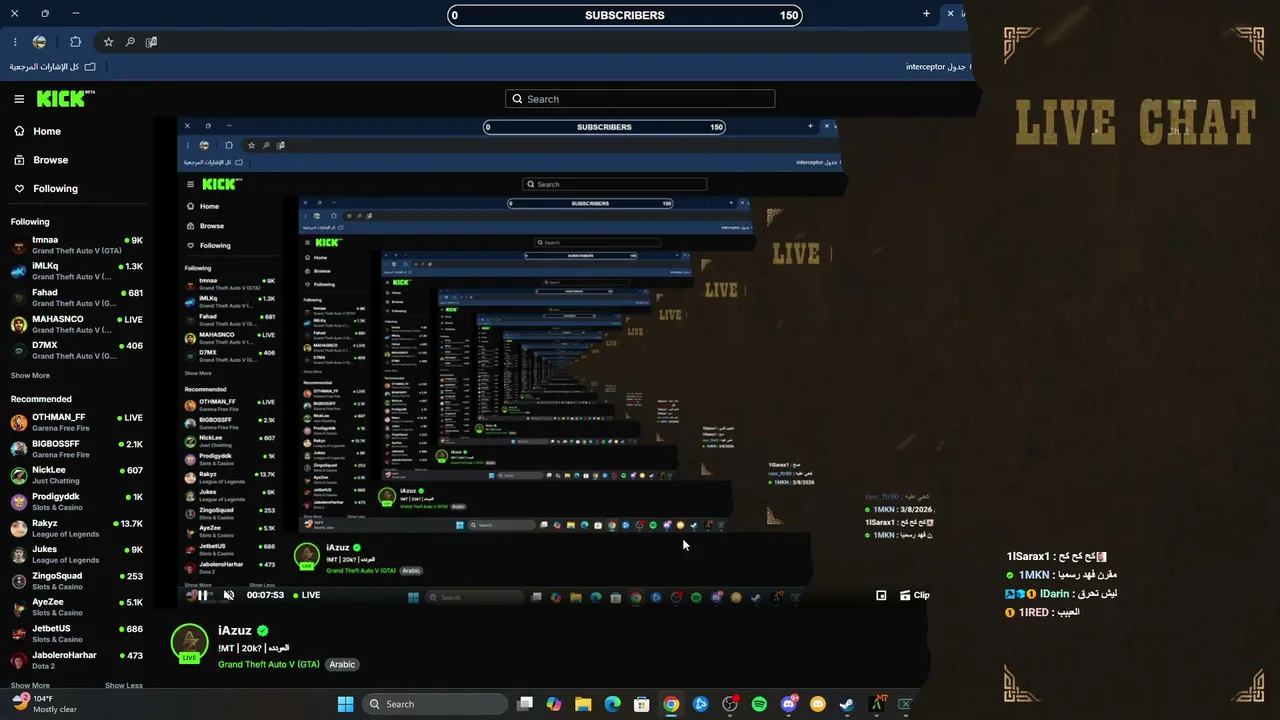The height and width of the screenshot is (720, 1280).
Task: Open the zoom magnifier icon in the address bar
Action: (x=130, y=42)
